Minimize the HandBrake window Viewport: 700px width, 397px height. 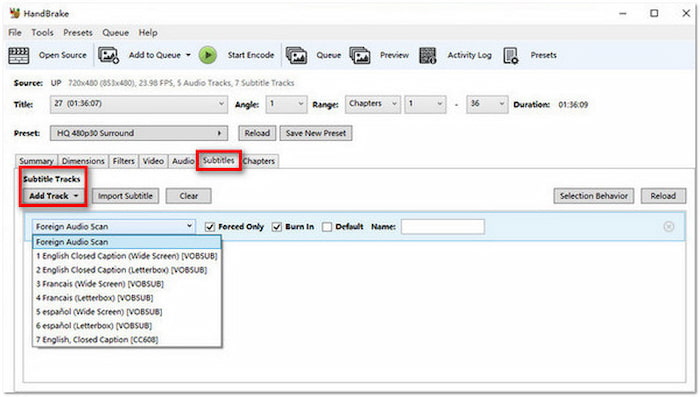tap(623, 13)
